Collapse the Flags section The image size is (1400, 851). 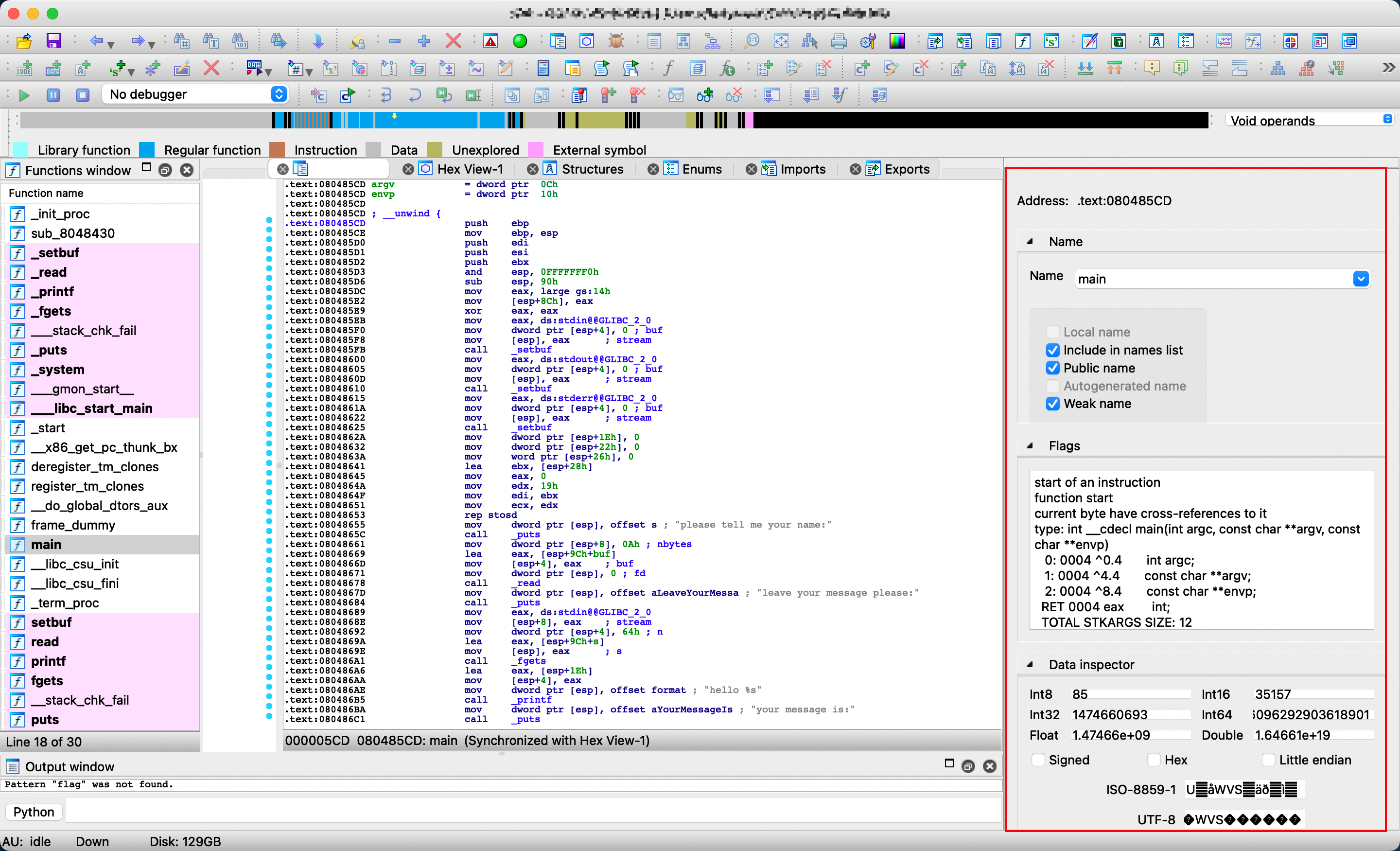click(x=1030, y=445)
